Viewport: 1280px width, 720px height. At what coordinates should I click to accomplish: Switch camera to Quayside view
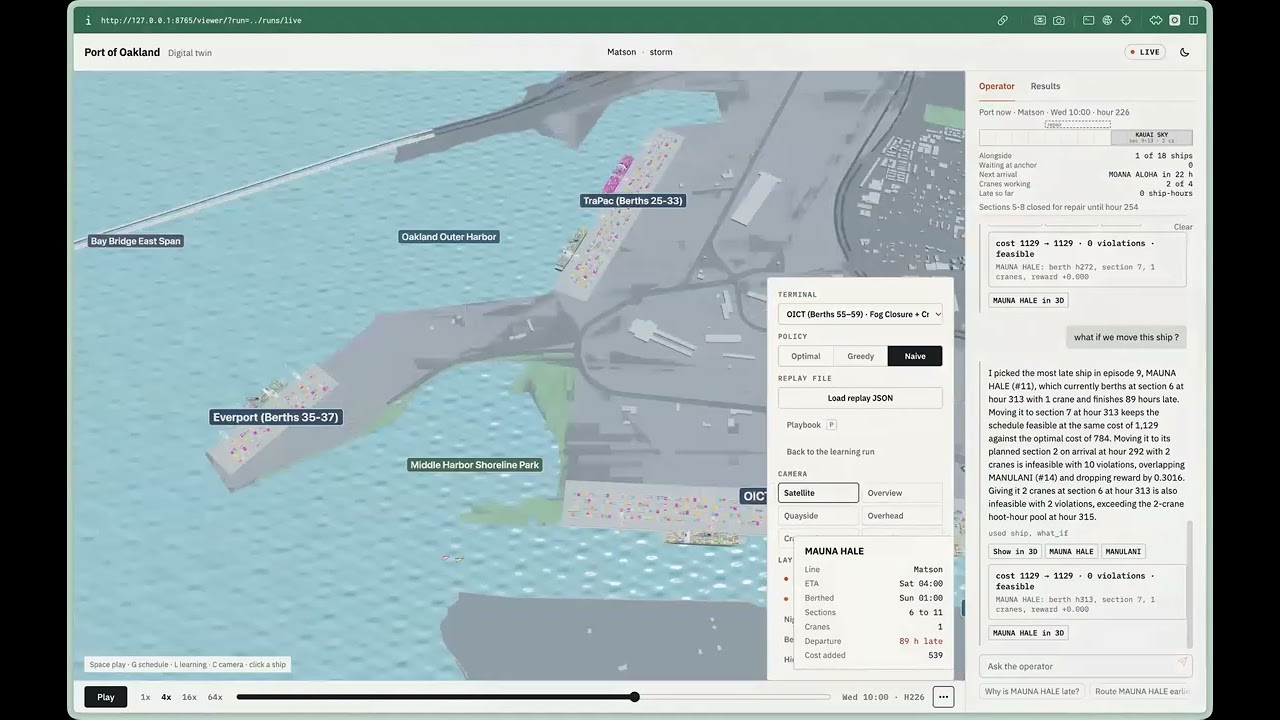818,516
